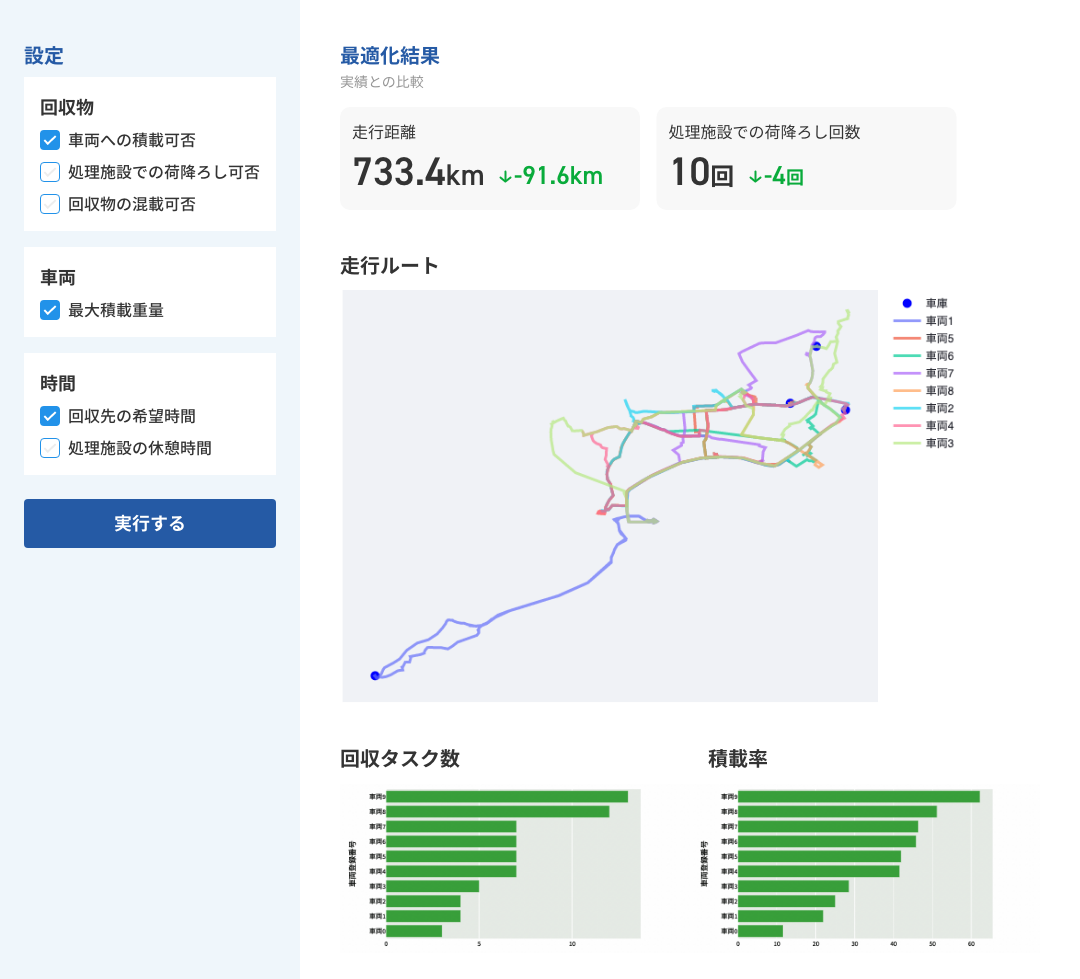Click 車両5 bar in 回収タスク数 chart
Image resolution: width=1080 pixels, height=979 pixels.
[x=451, y=856]
